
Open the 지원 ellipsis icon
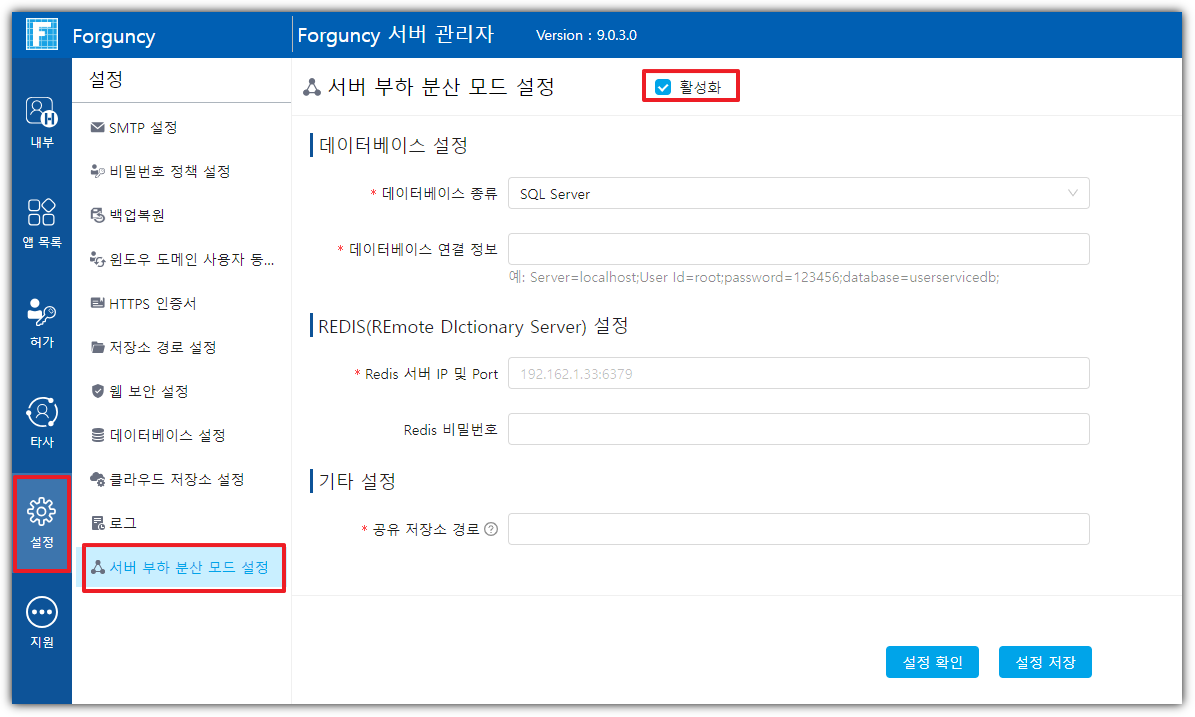(x=42, y=612)
